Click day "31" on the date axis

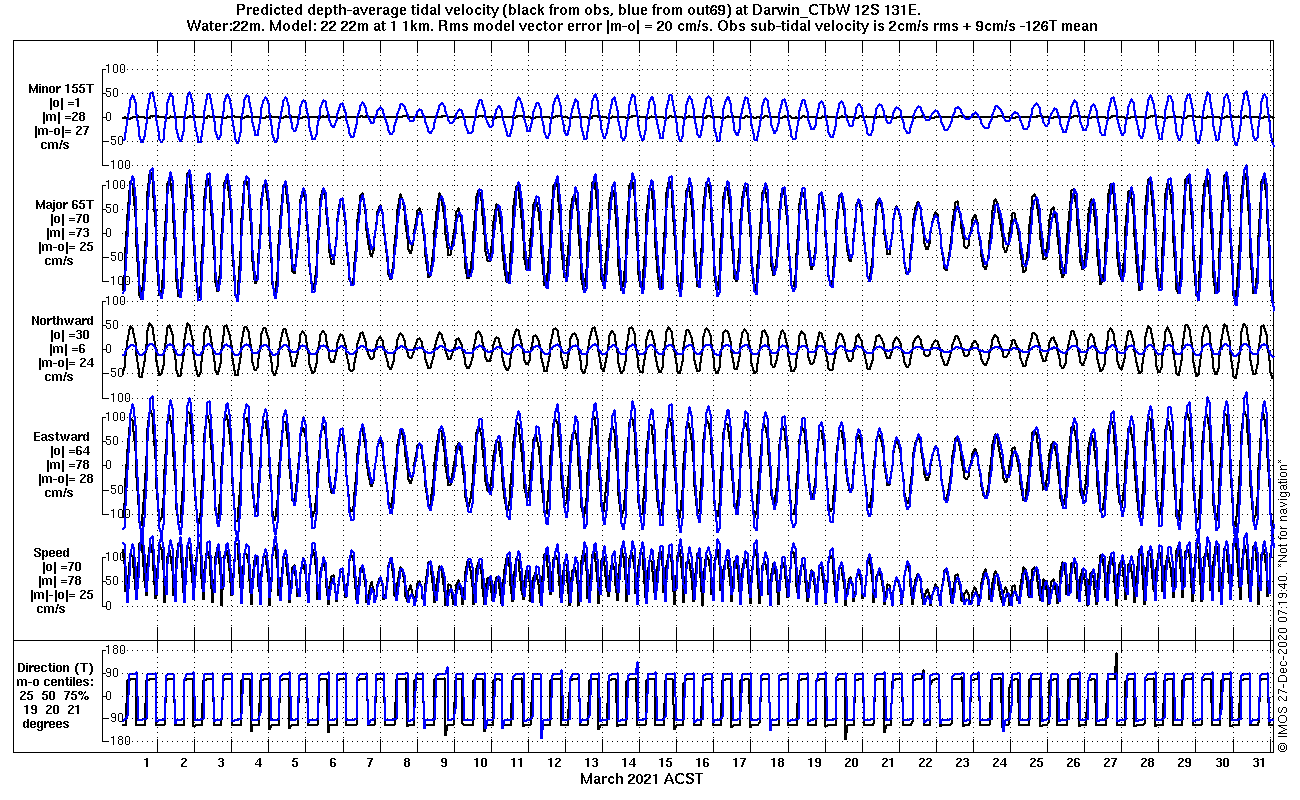tap(1259, 763)
